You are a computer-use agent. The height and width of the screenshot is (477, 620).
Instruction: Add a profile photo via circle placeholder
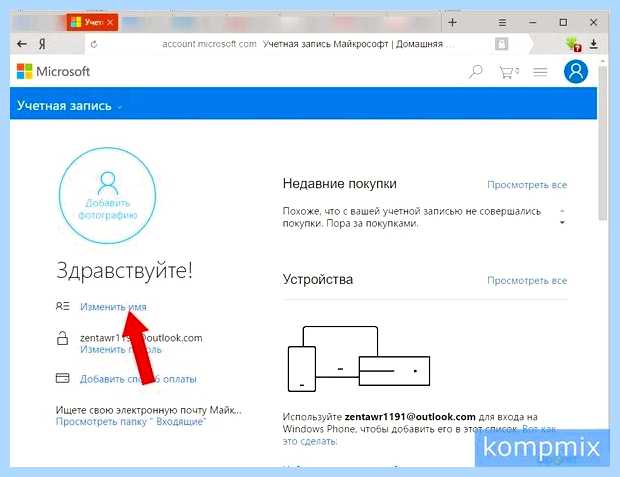click(x=107, y=195)
